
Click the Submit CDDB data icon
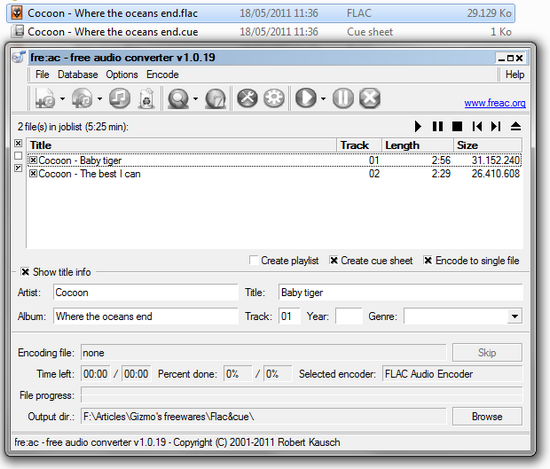tap(215, 98)
